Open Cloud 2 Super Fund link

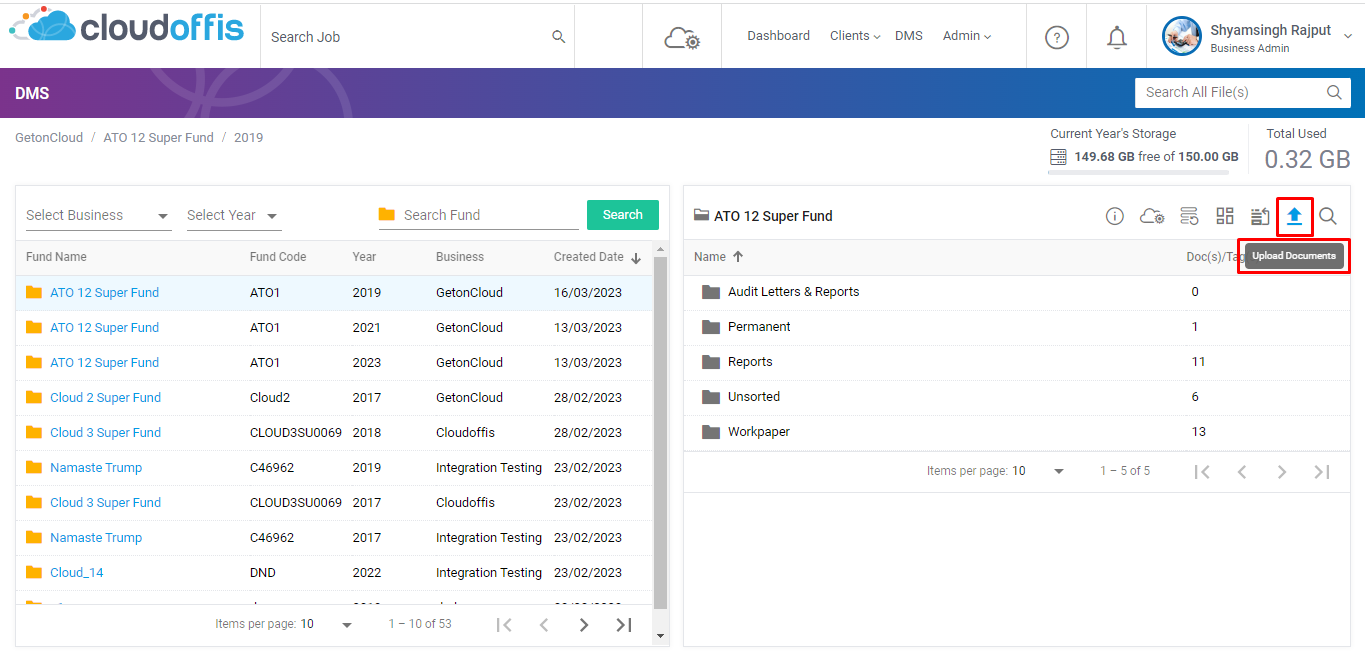(x=105, y=397)
